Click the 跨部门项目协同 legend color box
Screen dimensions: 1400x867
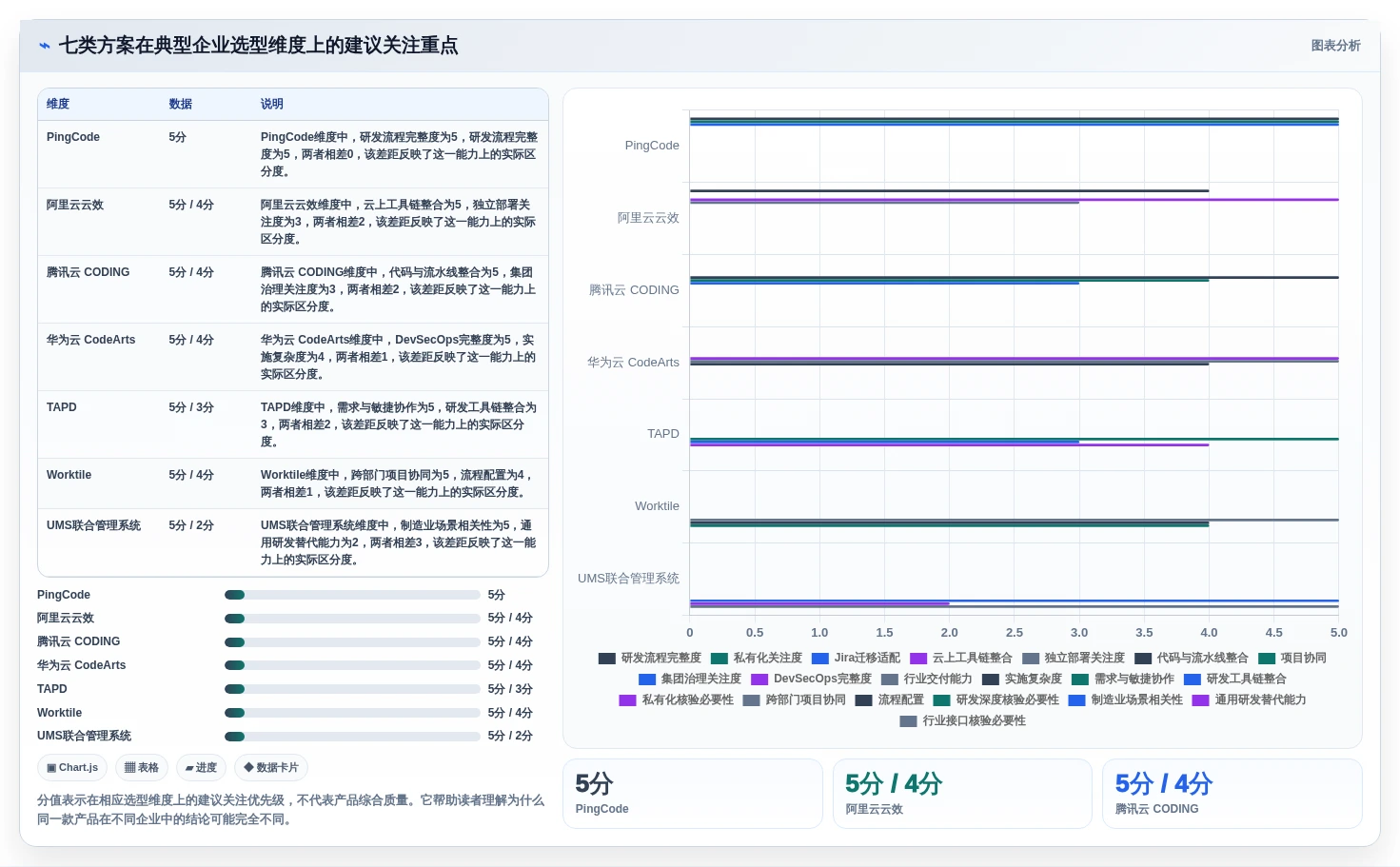(x=752, y=700)
